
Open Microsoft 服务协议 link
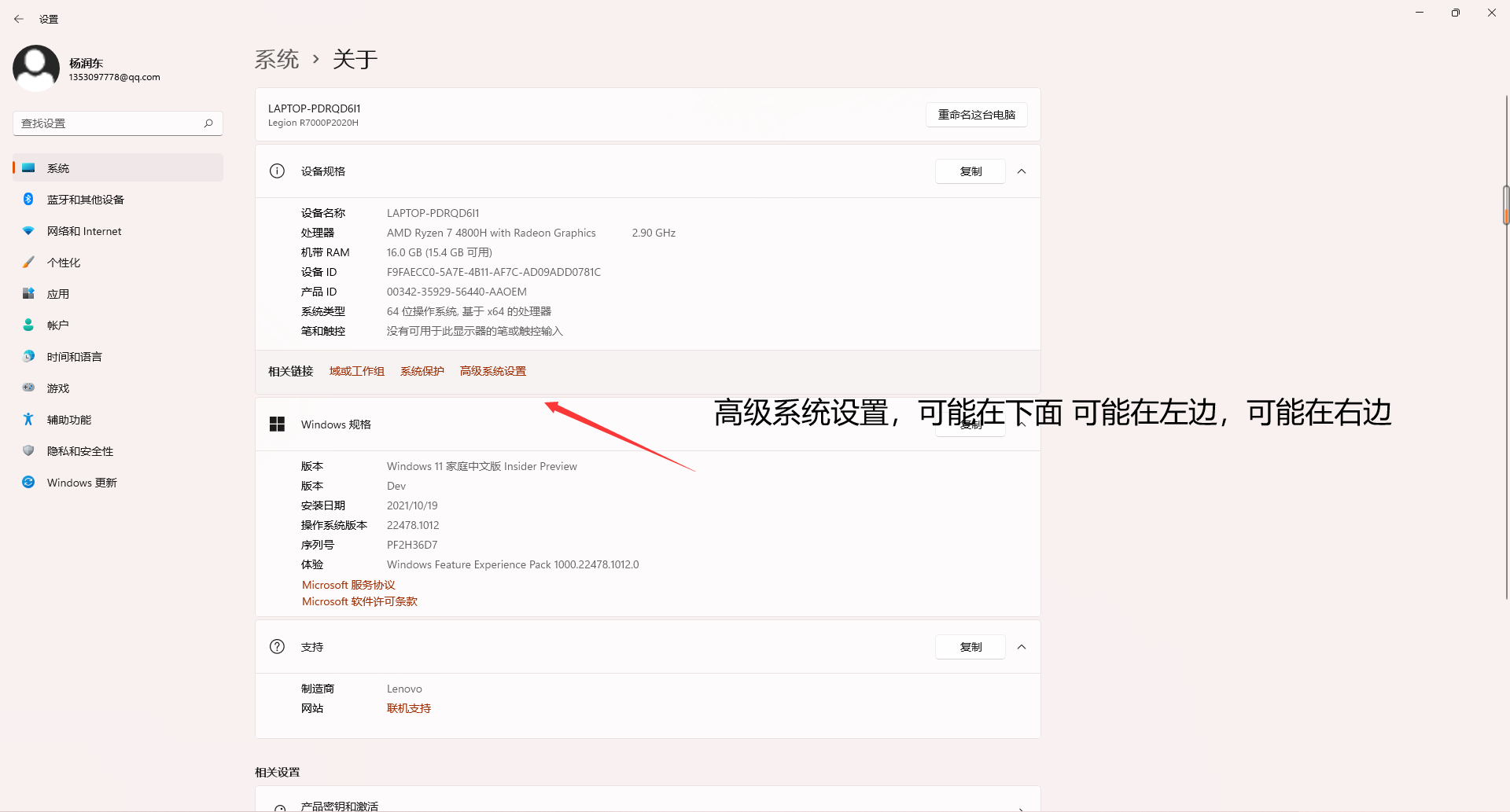coord(348,585)
